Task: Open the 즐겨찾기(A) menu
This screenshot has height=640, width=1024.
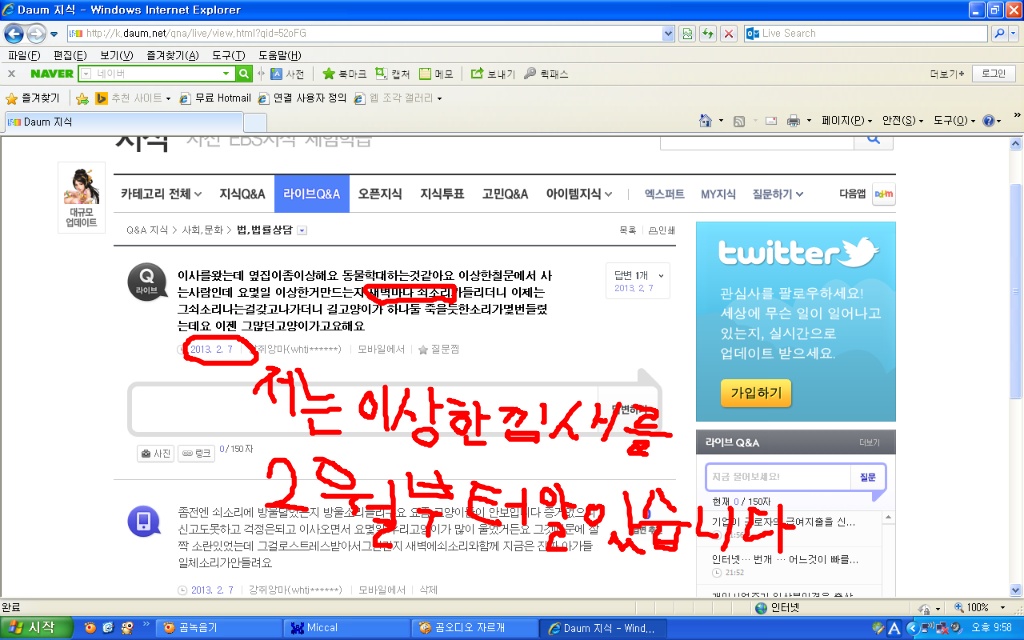Action: [x=172, y=56]
